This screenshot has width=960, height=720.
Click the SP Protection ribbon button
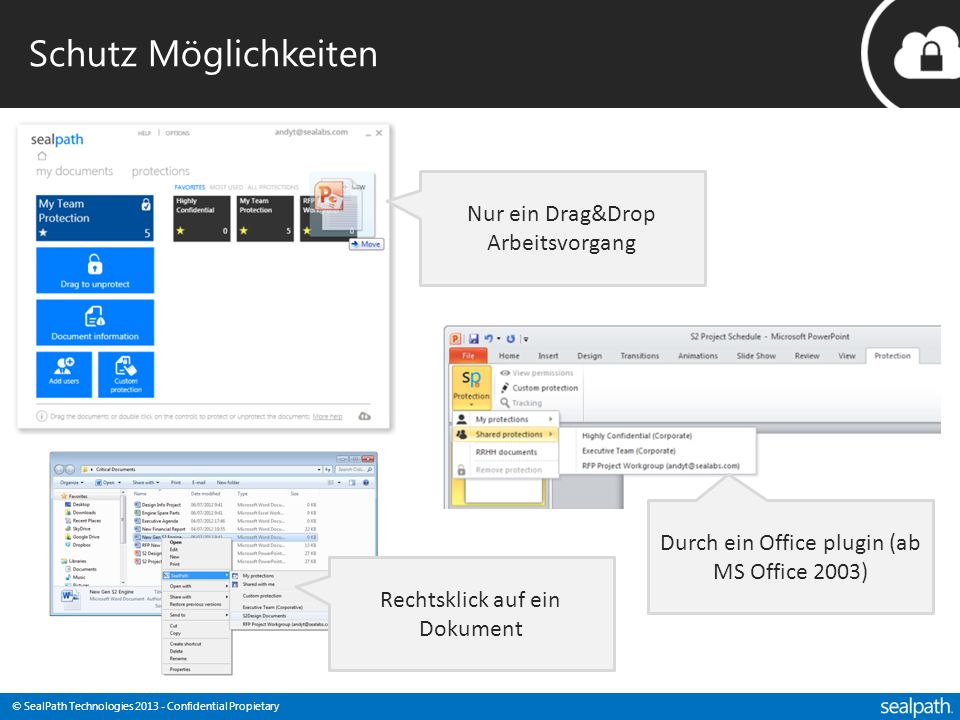click(x=471, y=387)
